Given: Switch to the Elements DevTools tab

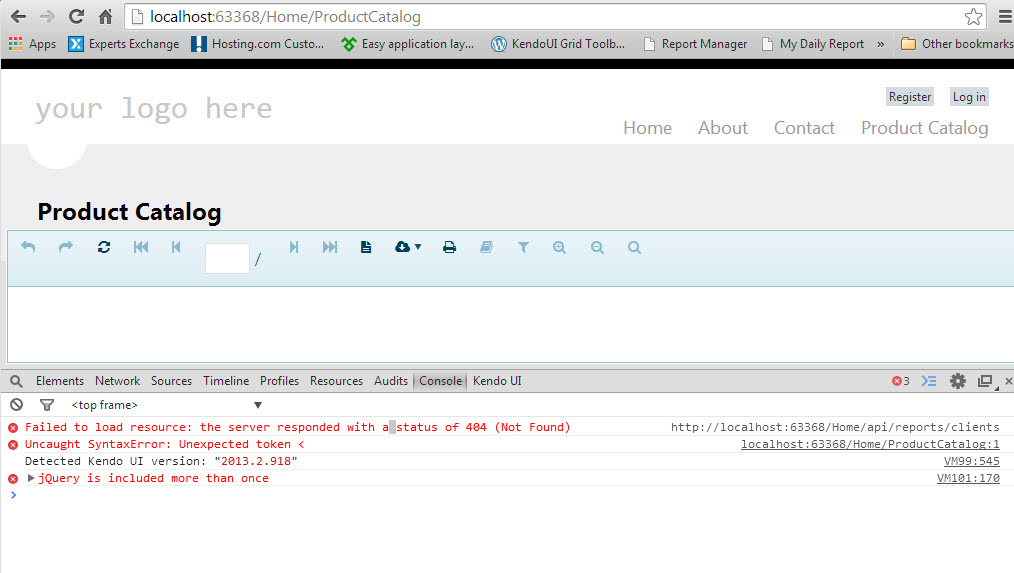Looking at the screenshot, I should coord(59,381).
